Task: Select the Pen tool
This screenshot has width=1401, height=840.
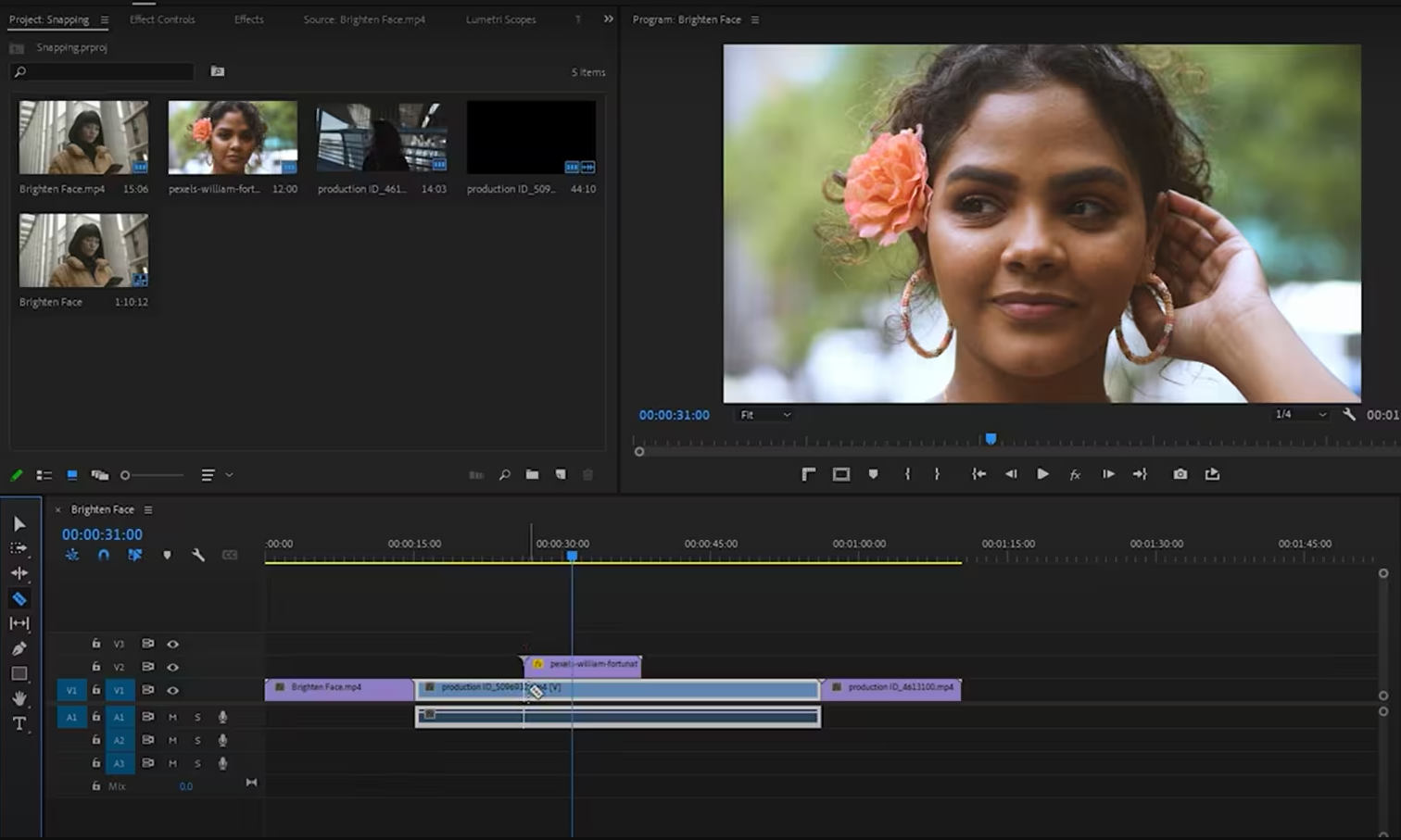Action: tap(19, 648)
